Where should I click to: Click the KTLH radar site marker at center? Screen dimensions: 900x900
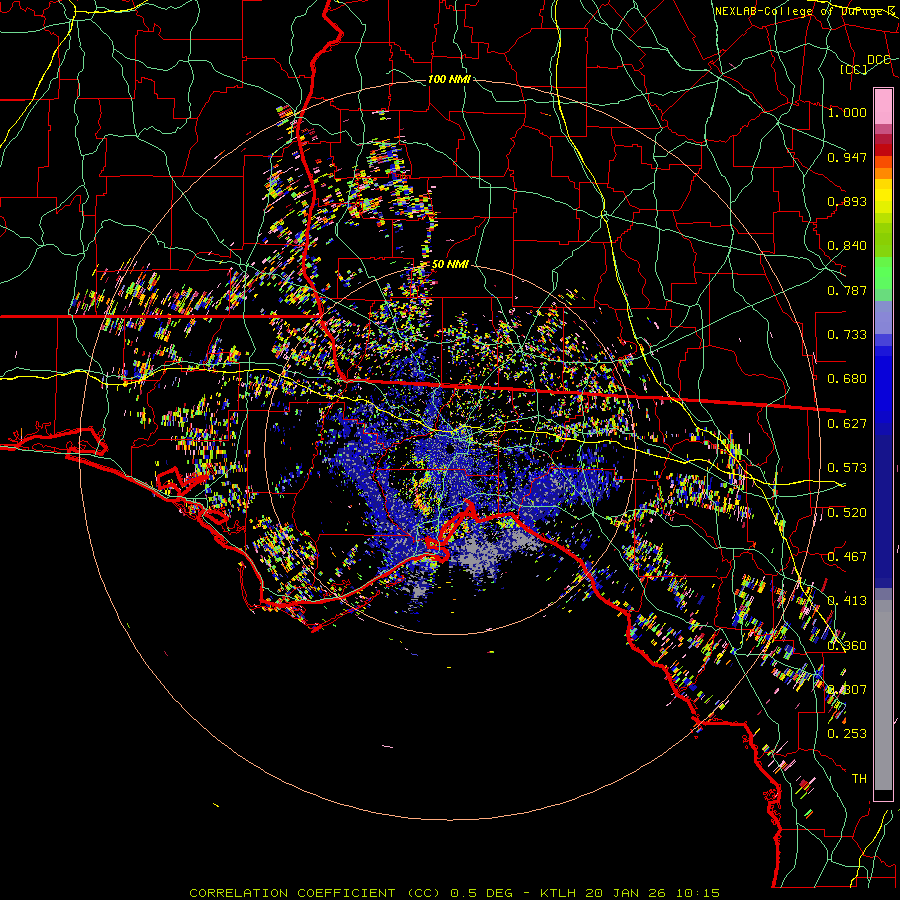click(x=451, y=448)
